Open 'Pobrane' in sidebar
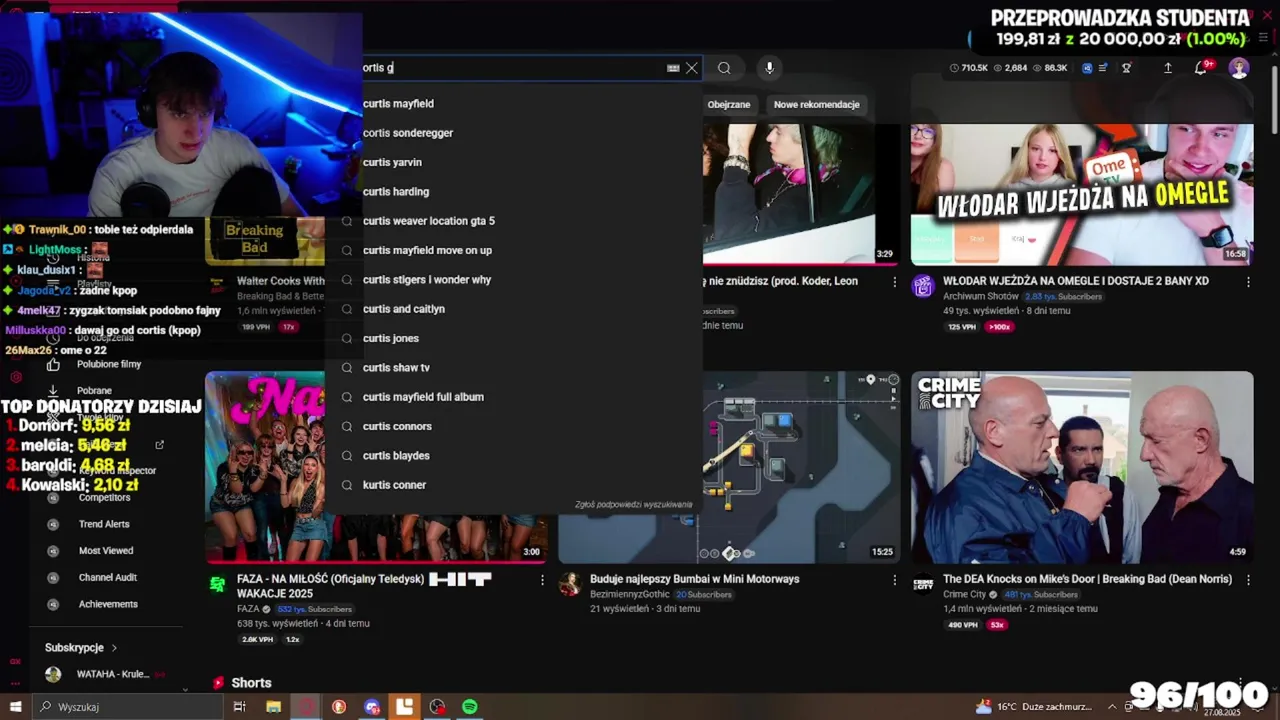This screenshot has width=1280, height=720. tap(96, 391)
